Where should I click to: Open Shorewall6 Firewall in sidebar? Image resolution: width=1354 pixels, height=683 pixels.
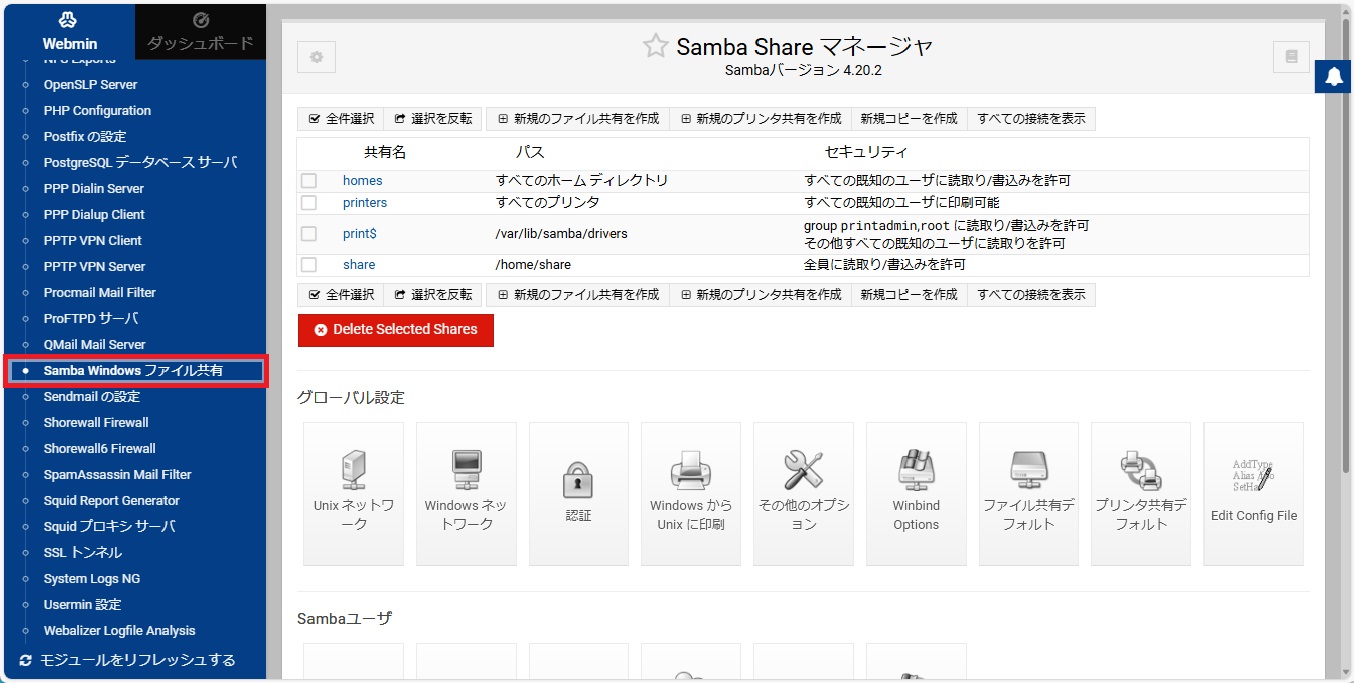click(x=100, y=449)
